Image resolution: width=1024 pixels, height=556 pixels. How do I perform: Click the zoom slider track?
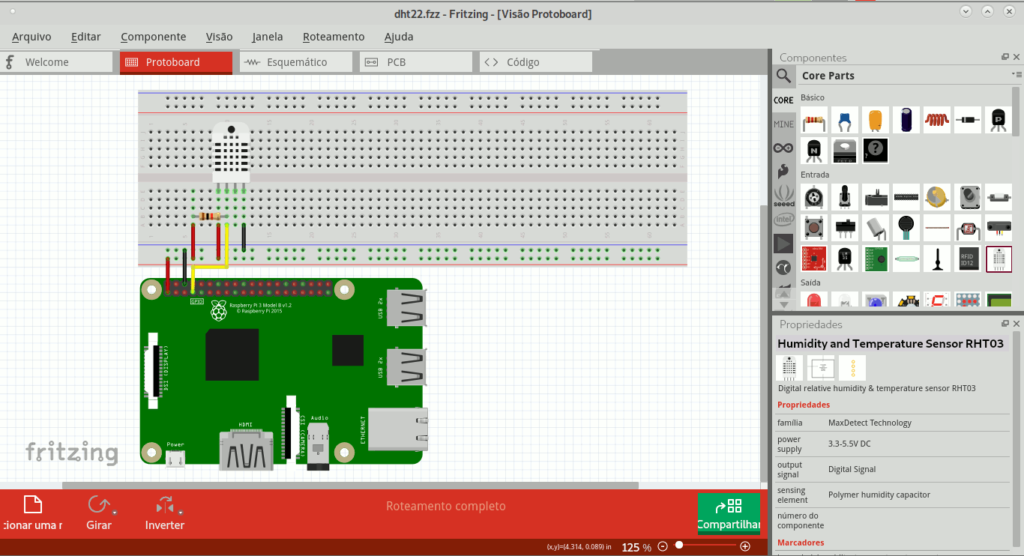710,546
